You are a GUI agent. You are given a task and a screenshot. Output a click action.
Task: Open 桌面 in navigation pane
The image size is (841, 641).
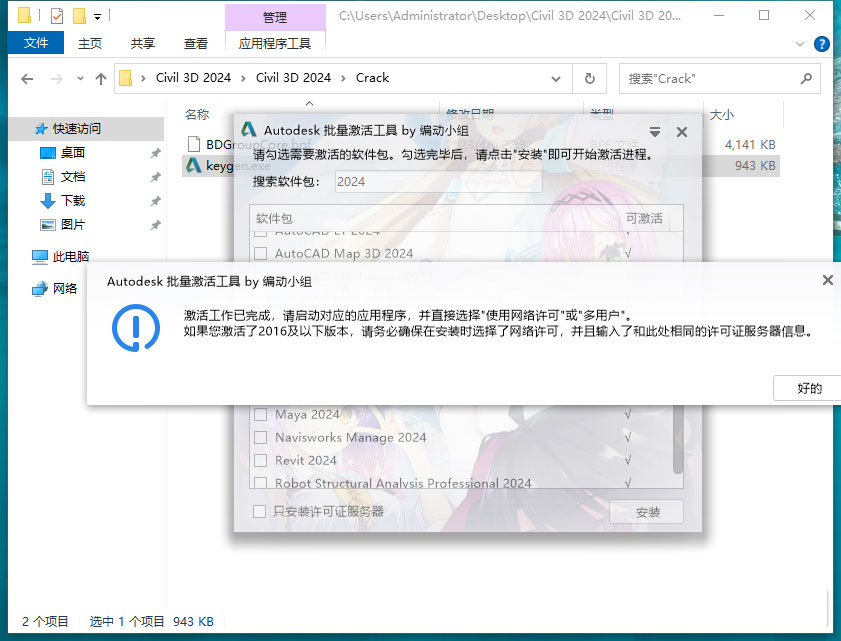pyautogui.click(x=72, y=153)
